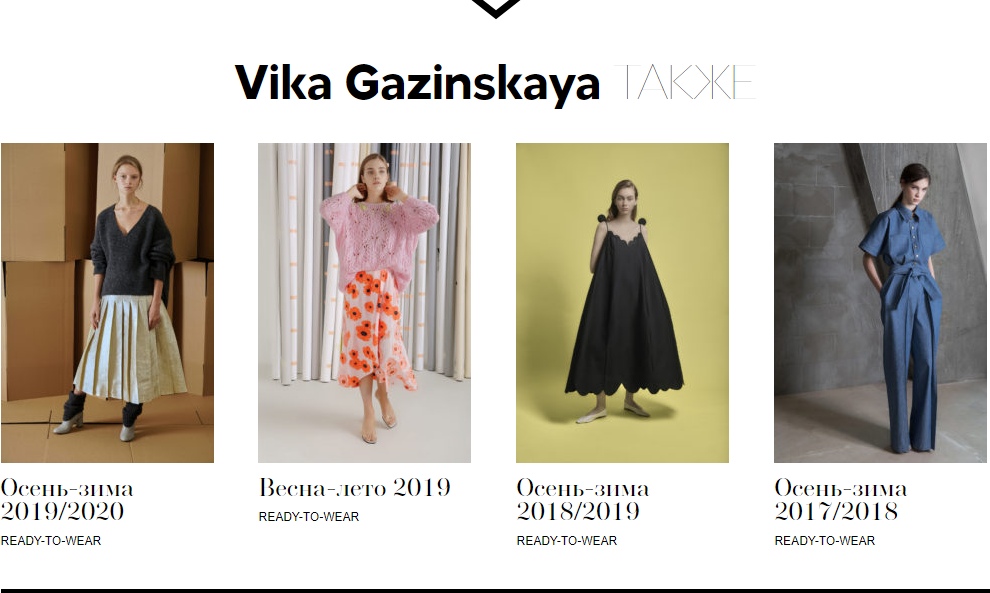Click the black horizontal bar at page bottom
This screenshot has height=593, width=990.
tap(495, 590)
